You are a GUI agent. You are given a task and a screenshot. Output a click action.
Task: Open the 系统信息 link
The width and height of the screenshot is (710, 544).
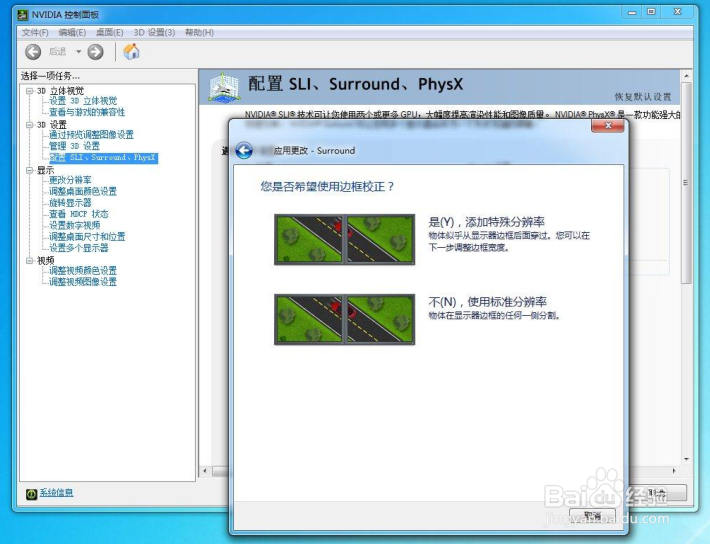click(56, 493)
